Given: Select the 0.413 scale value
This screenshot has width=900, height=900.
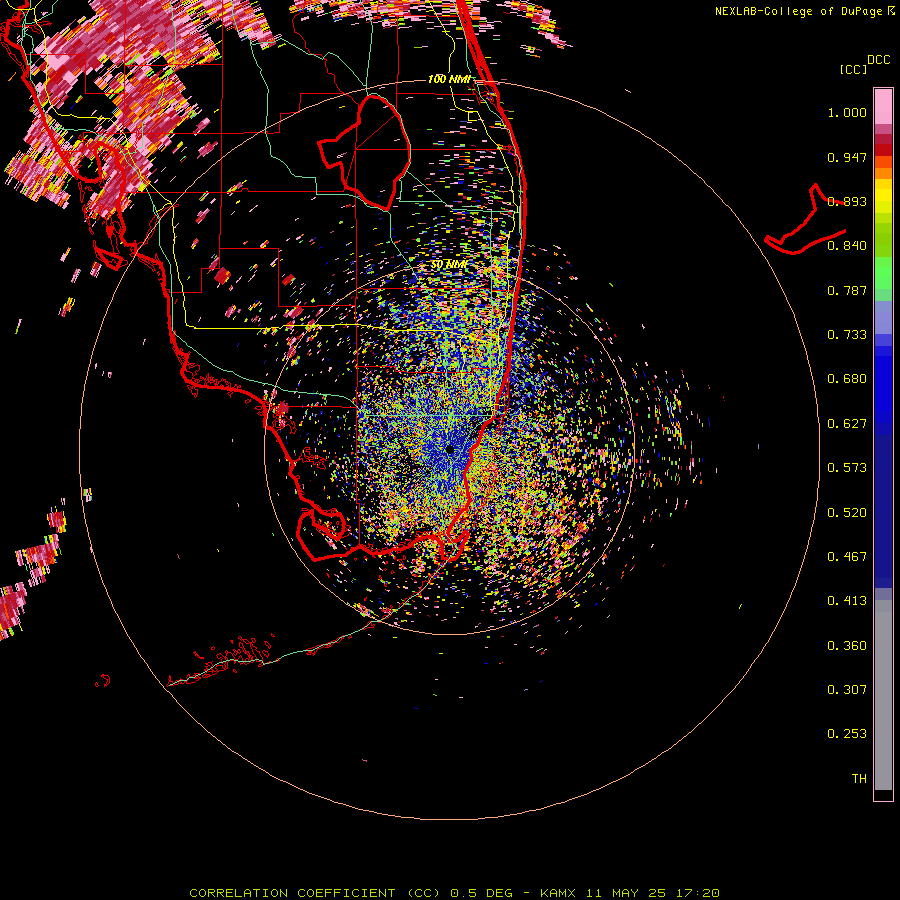Looking at the screenshot, I should (847, 601).
